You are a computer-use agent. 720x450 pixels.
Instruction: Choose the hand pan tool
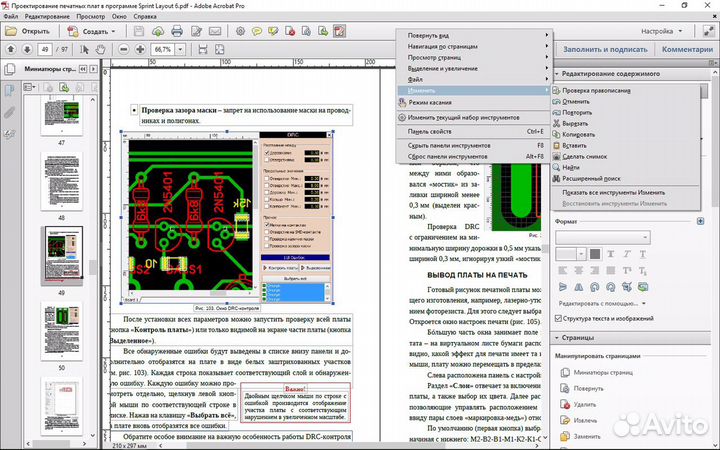pos(100,49)
